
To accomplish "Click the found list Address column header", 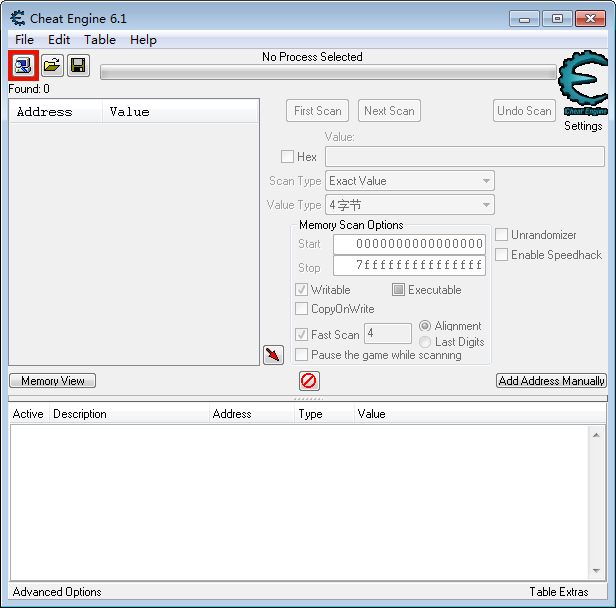I will [x=56, y=112].
